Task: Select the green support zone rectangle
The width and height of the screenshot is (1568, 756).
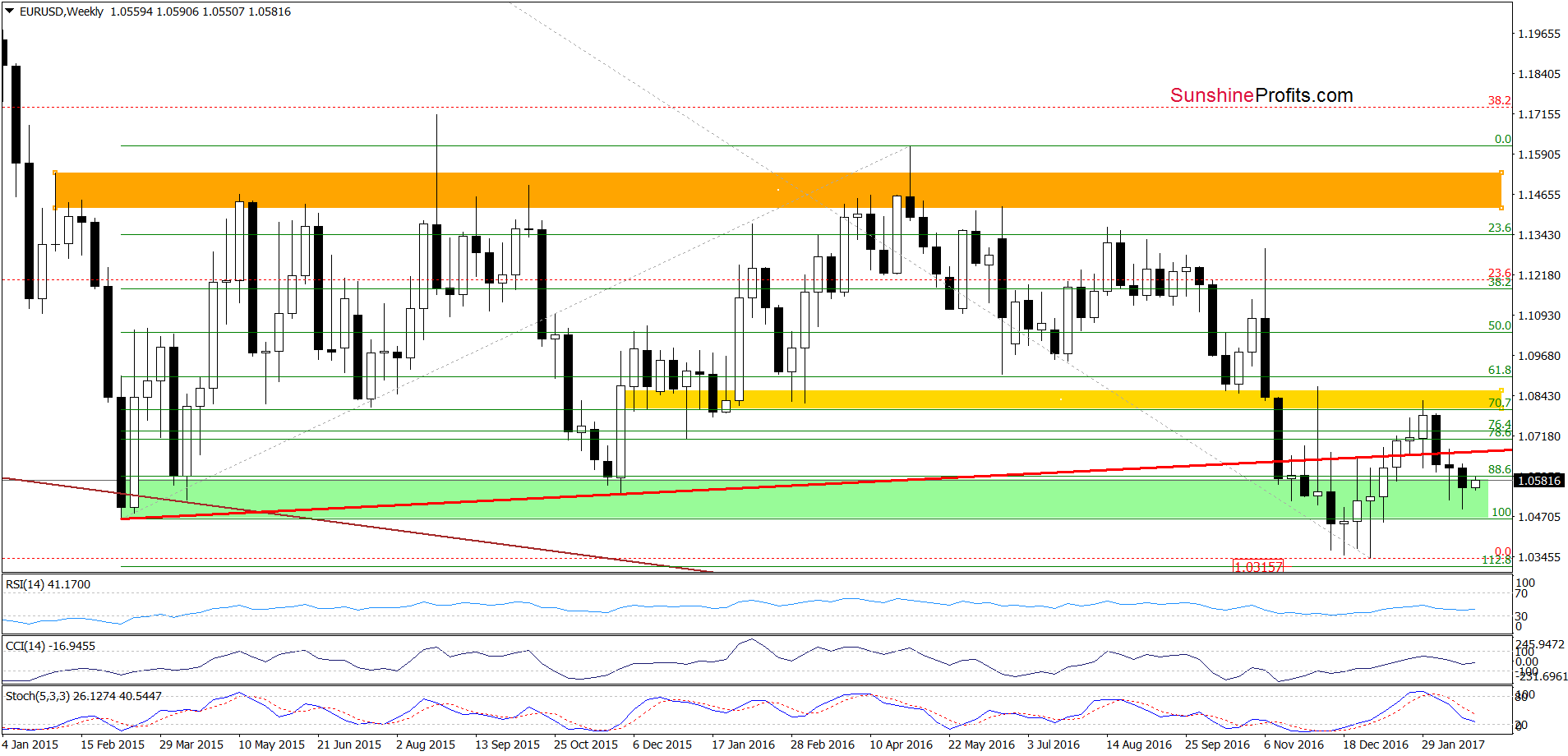Action: click(804, 499)
